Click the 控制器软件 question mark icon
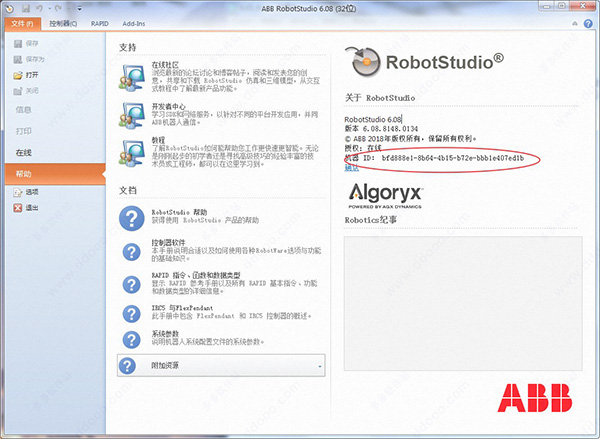 tap(131, 252)
